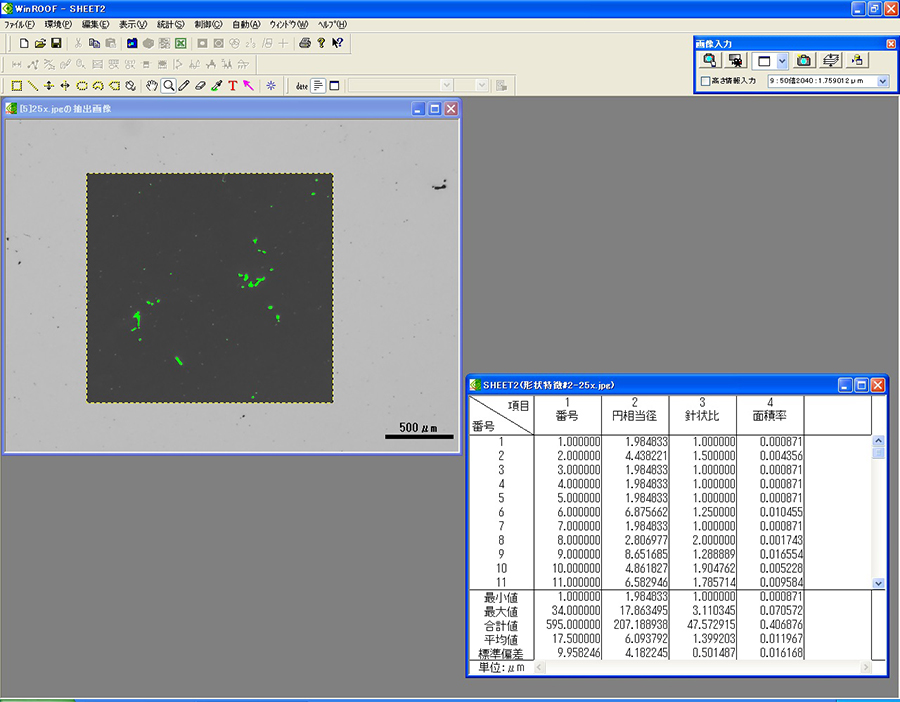Screen dimensions: 900x702
Task: Click the magenta arrow annotation tool
Action: point(249,86)
